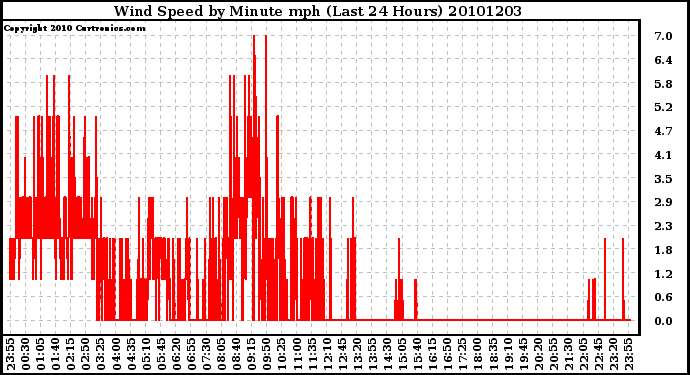Click the 01:40 time axis label
690x375 pixels.
[x=55, y=355]
